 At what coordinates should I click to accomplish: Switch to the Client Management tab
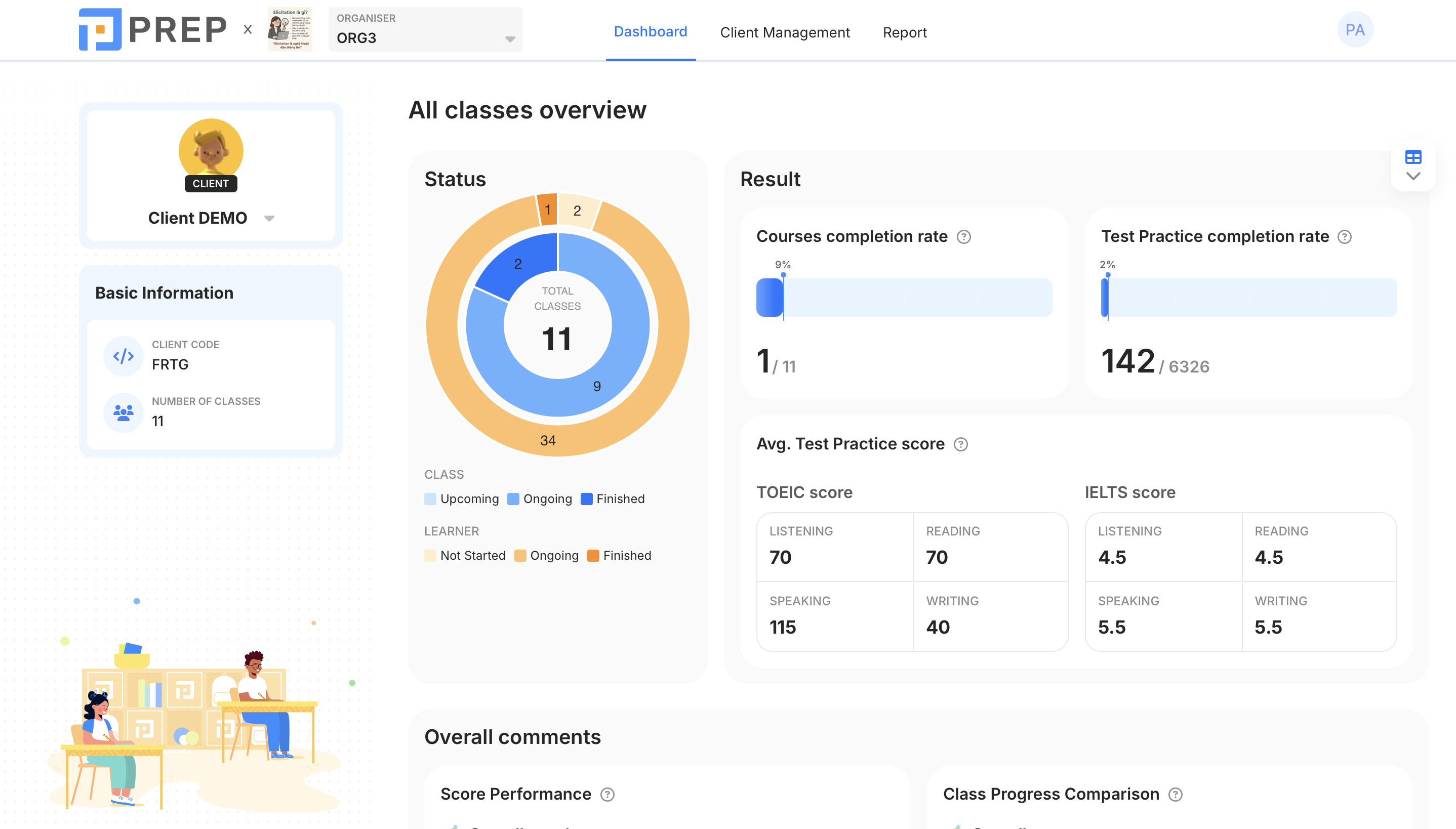784,32
